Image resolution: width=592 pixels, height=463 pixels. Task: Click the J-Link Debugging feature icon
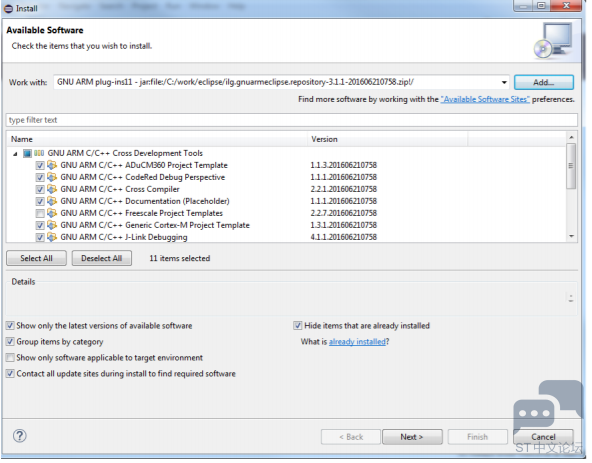(52, 237)
